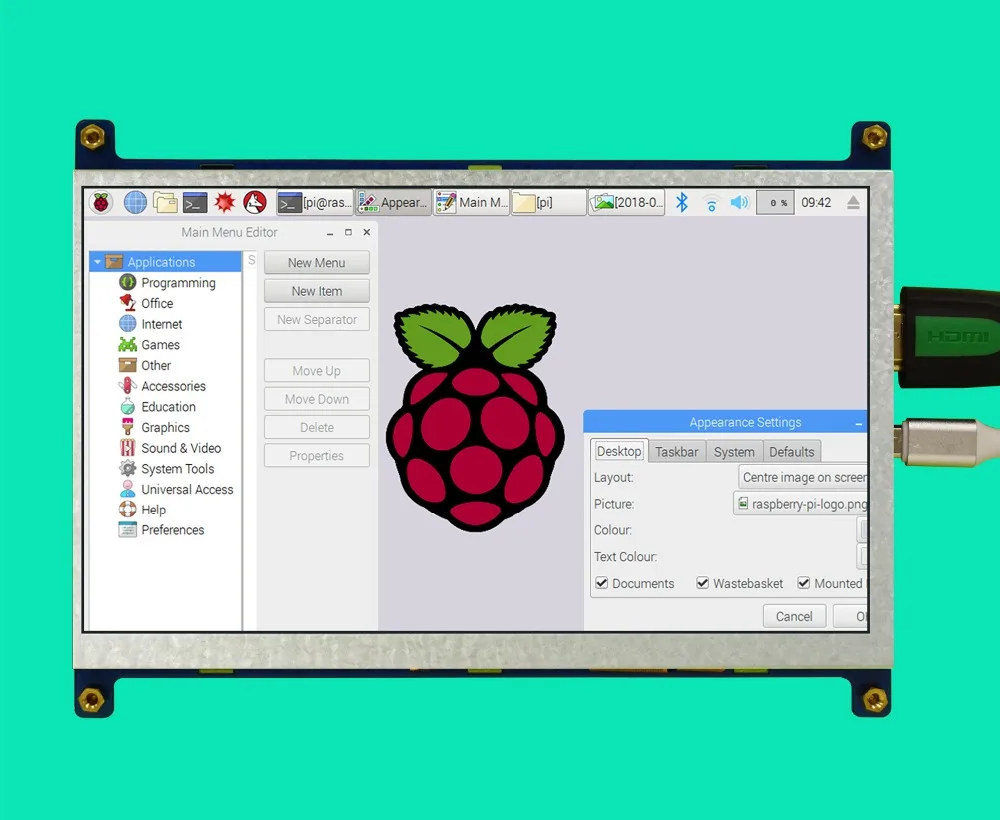Open the File Manager folders icon
Image resolution: width=1000 pixels, height=820 pixels.
pos(165,203)
